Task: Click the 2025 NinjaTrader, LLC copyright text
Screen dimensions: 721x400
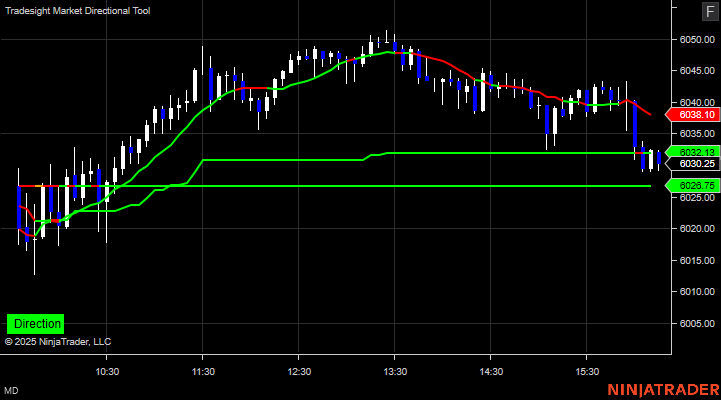Action: pos(58,342)
